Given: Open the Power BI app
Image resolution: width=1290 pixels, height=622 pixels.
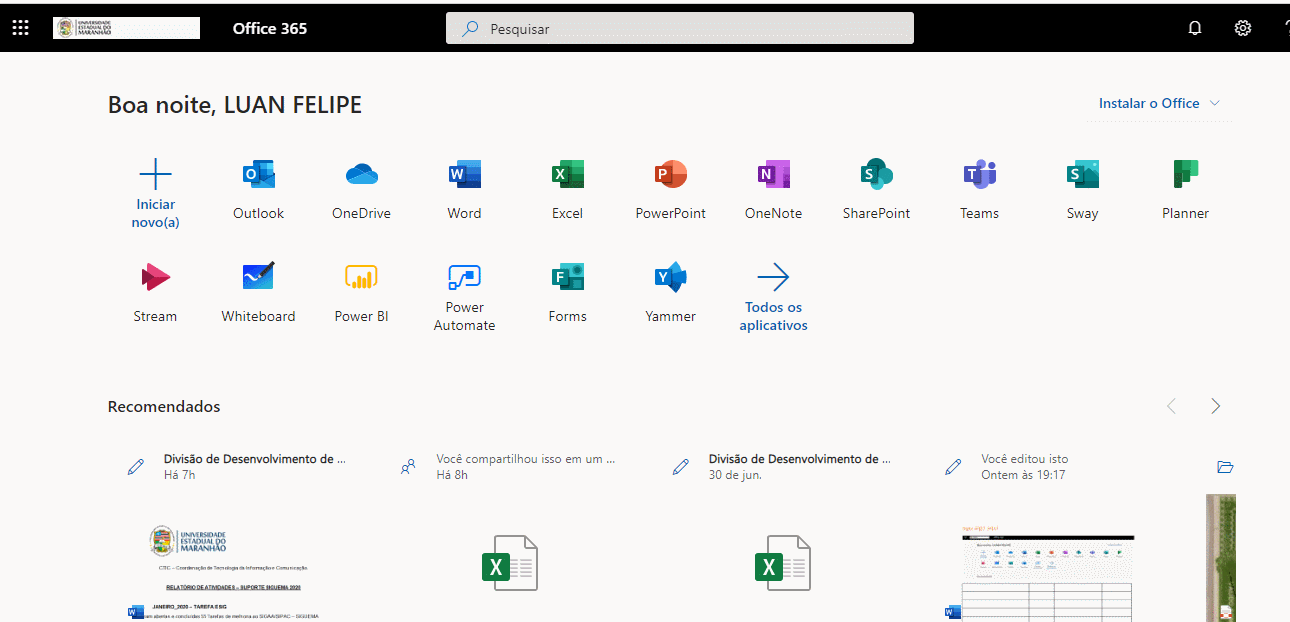Looking at the screenshot, I should pos(361,292).
